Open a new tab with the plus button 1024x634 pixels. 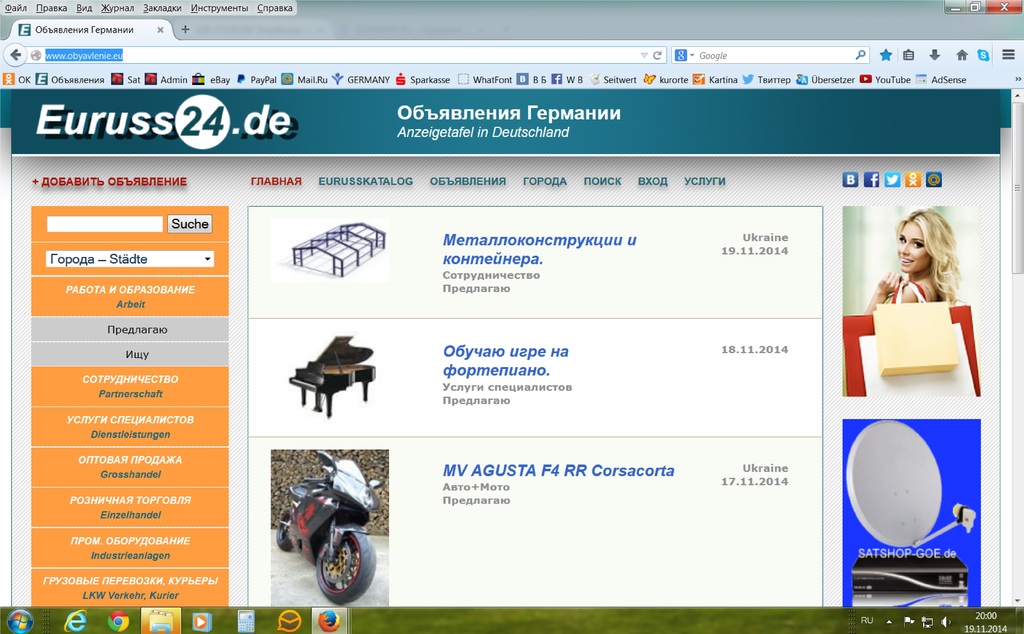tap(185, 29)
